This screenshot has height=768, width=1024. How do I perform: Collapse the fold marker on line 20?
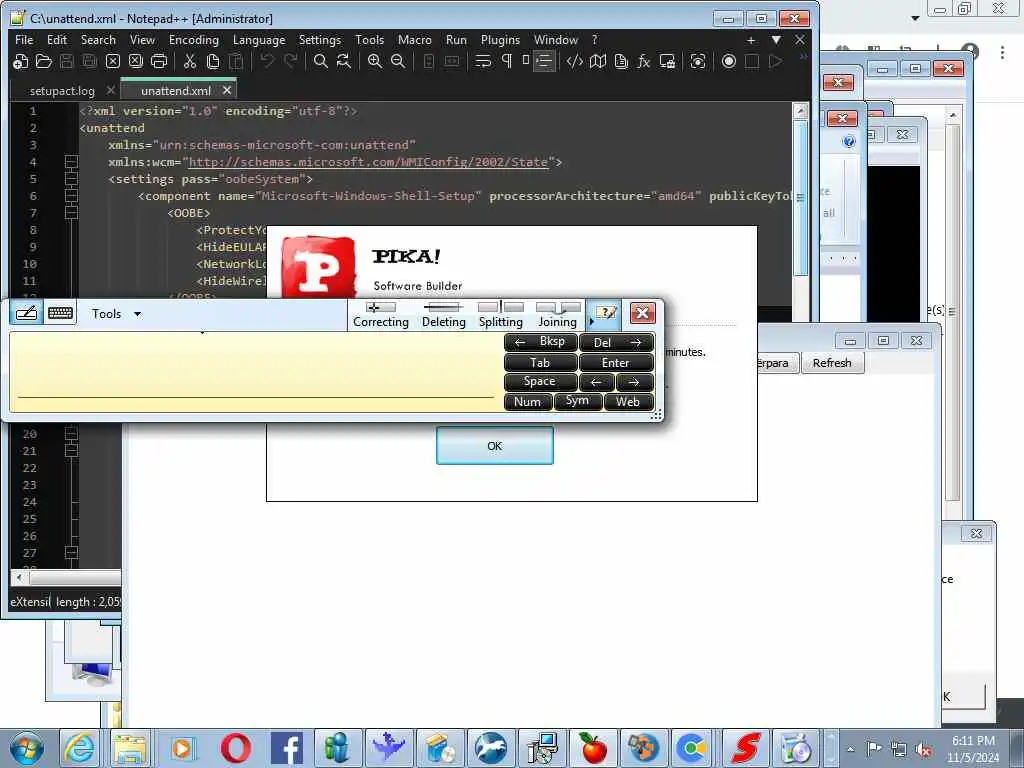click(72, 434)
